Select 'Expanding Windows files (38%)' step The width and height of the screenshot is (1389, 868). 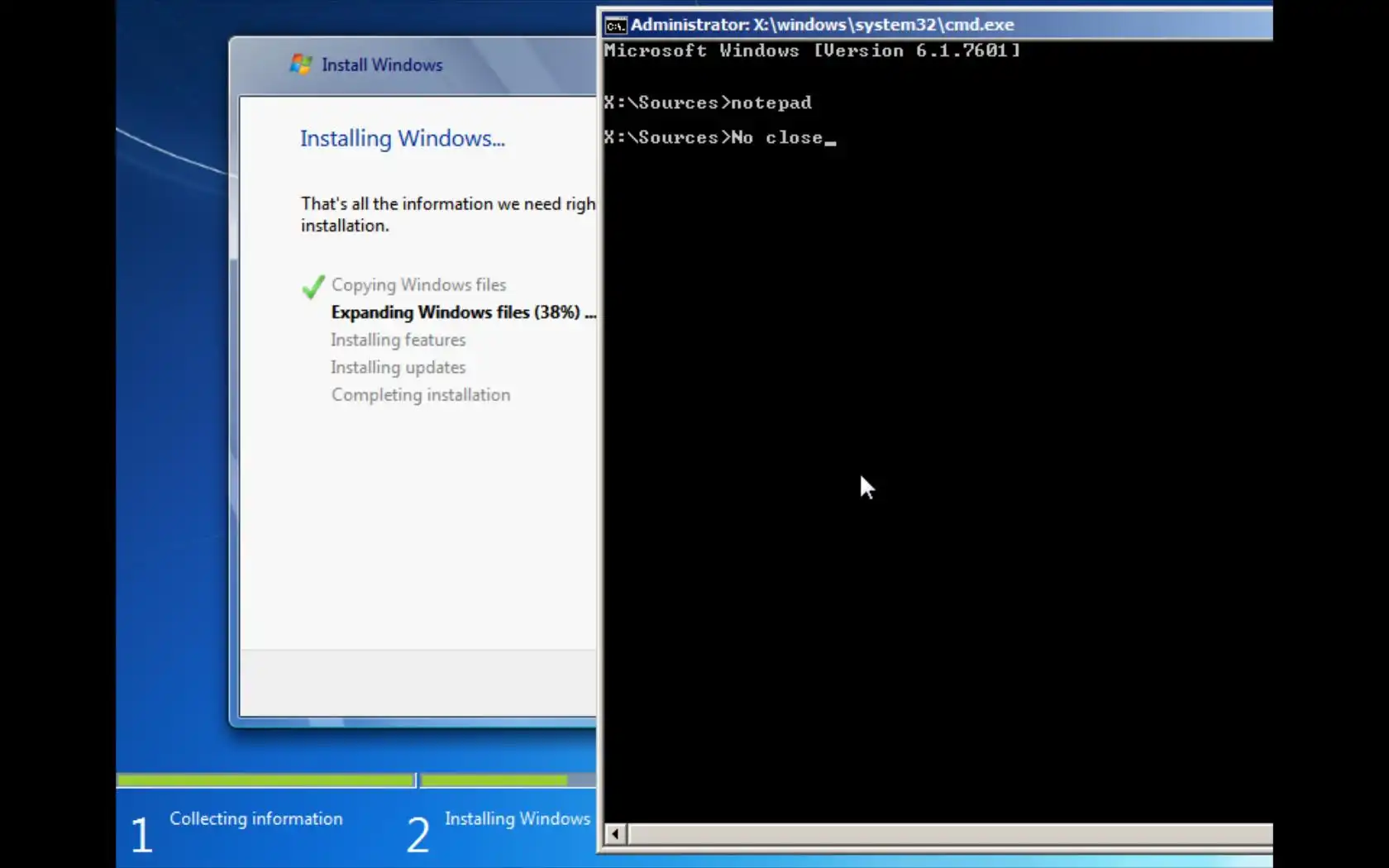coord(463,312)
